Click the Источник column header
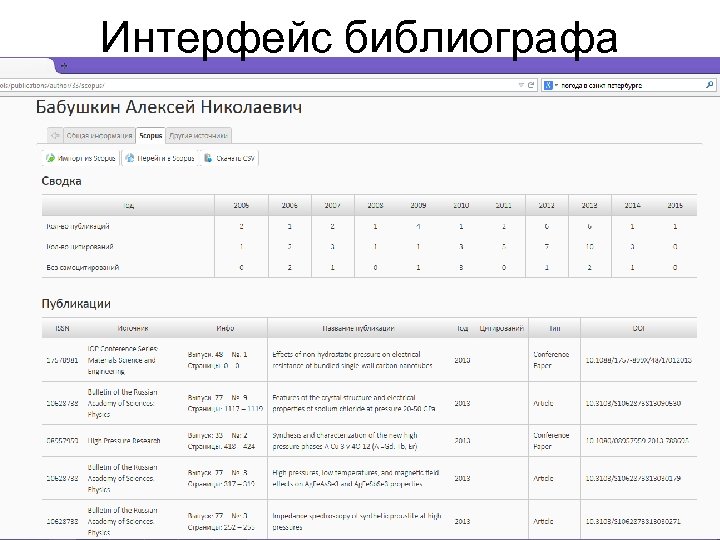720x540 pixels. pos(133,328)
